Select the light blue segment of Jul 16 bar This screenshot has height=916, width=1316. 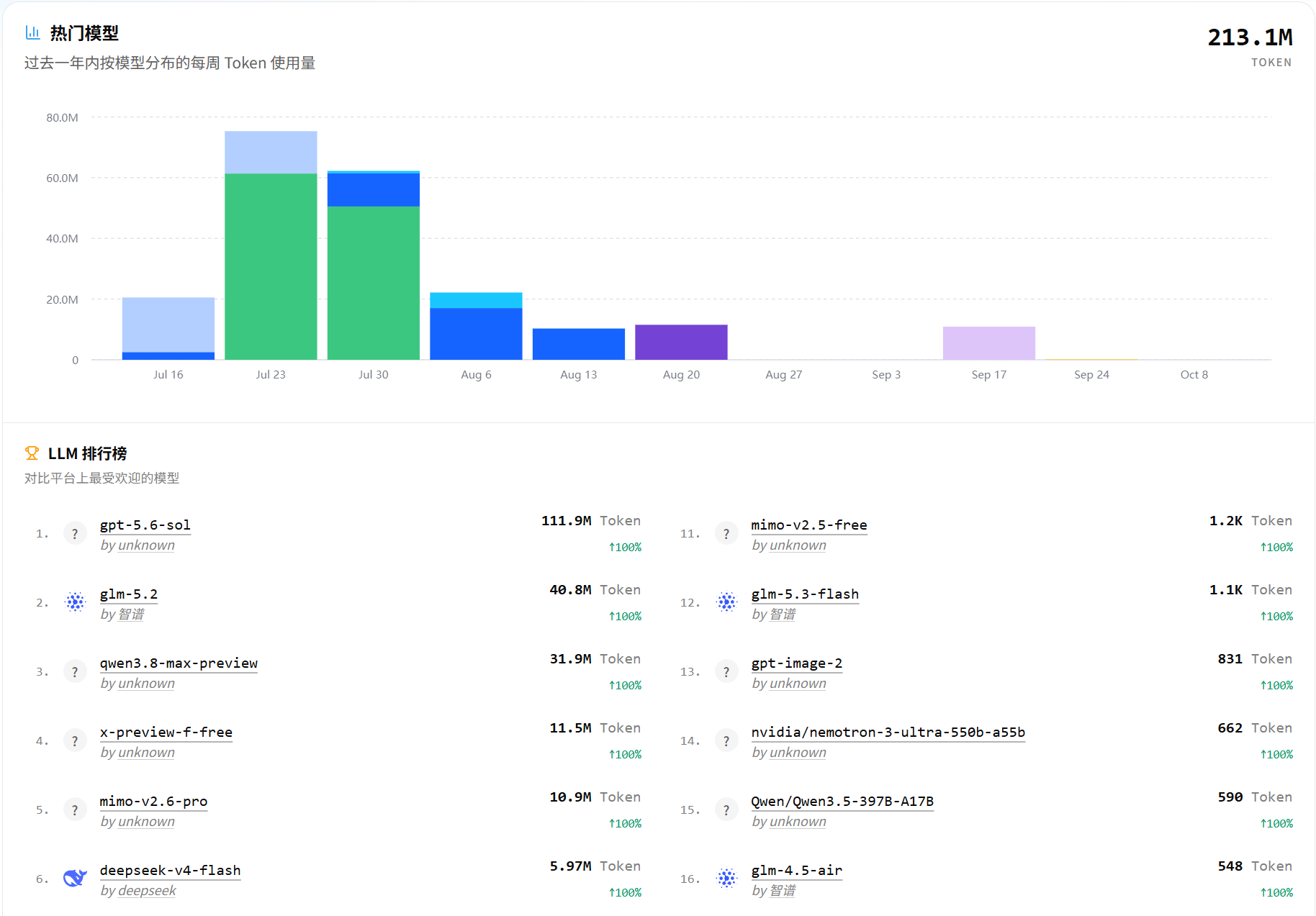coord(168,325)
